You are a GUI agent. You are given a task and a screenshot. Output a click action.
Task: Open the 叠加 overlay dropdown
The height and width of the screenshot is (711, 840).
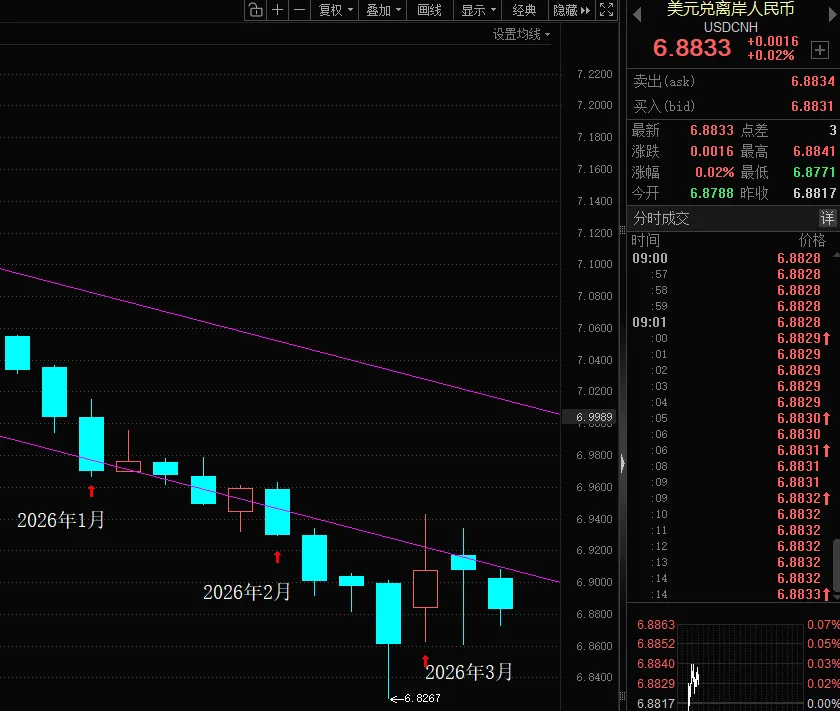point(383,10)
